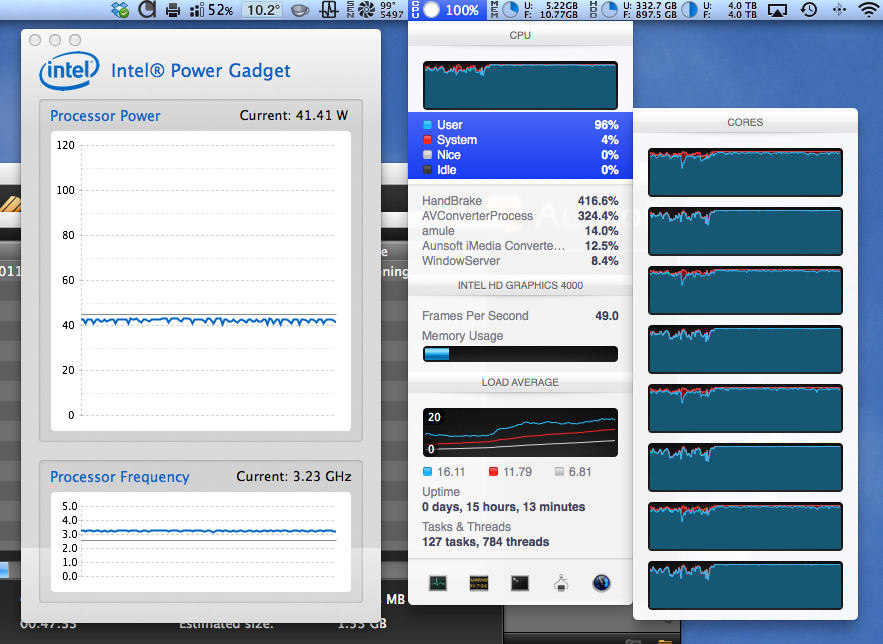Click the Processor Power title label
The image size is (883, 644).
(105, 116)
